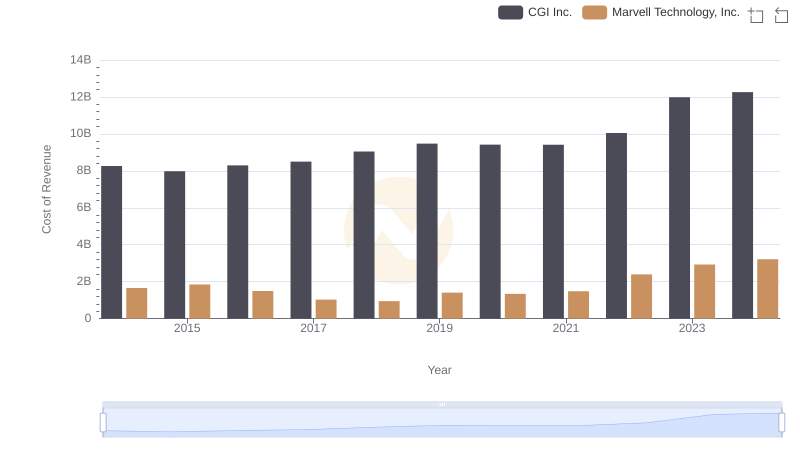Screen dimensions: 800x461
Task: Click the y-axis label 12B
Action: point(81,97)
